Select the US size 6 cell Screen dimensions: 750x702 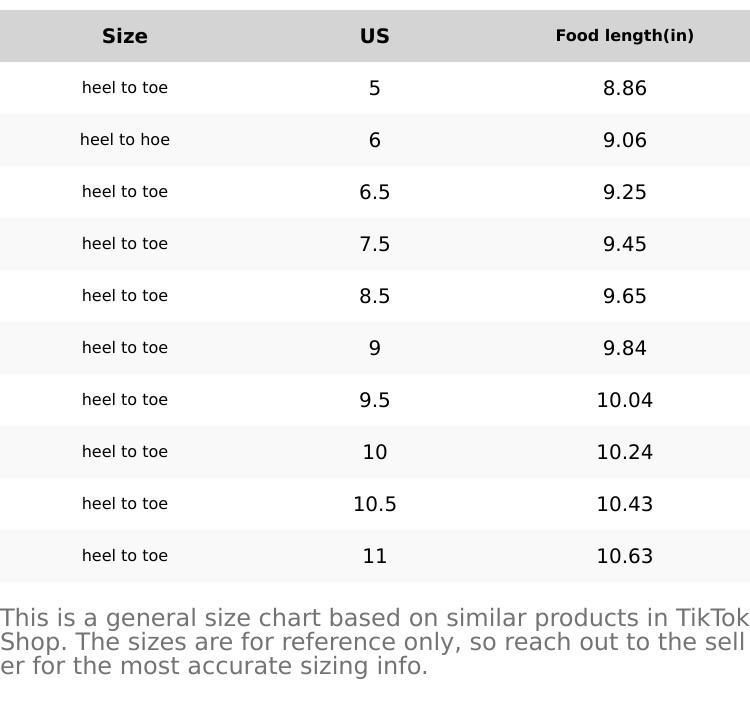[375, 140]
